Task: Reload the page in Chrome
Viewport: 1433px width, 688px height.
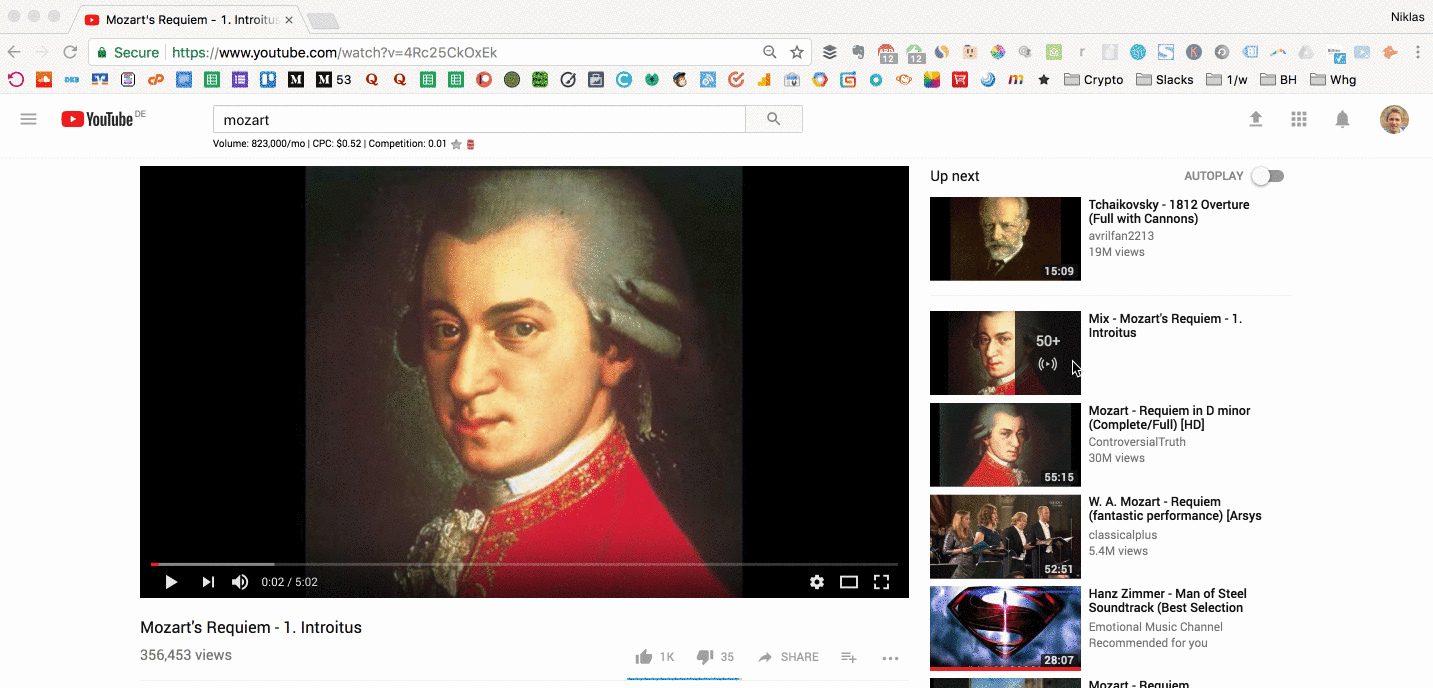Action: click(70, 52)
